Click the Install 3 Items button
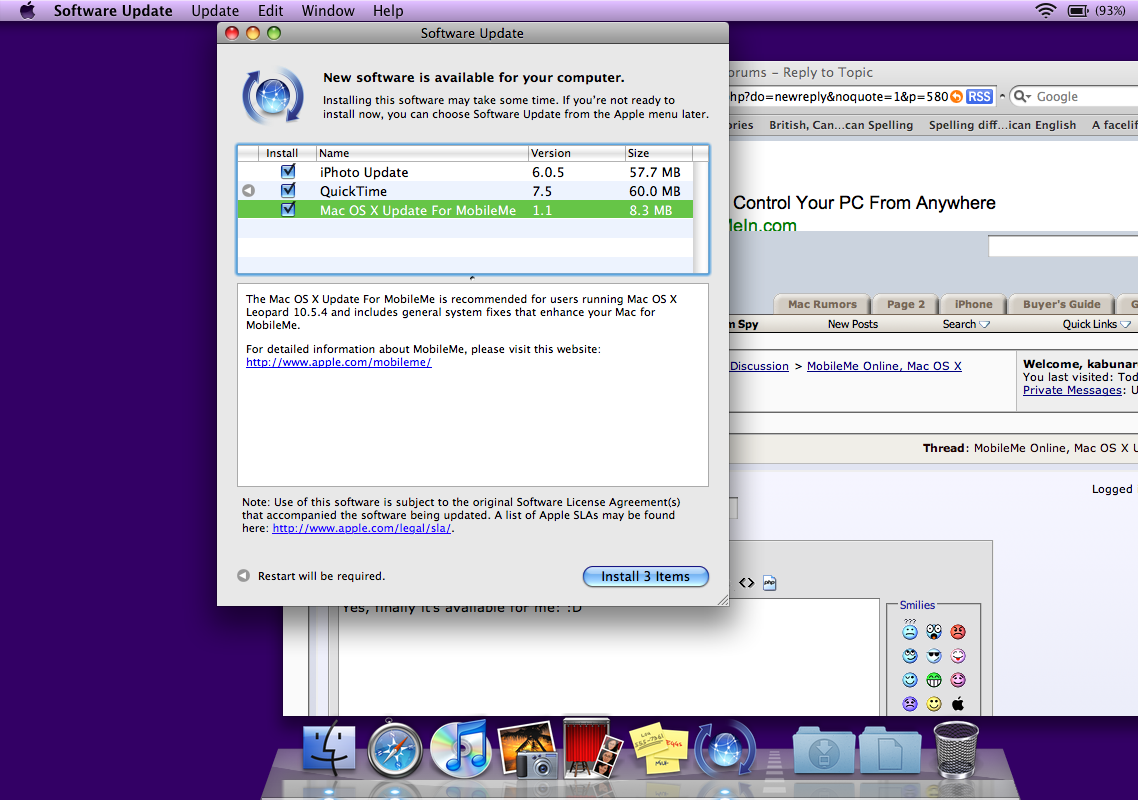Viewport: 1138px width, 800px height. (645, 576)
